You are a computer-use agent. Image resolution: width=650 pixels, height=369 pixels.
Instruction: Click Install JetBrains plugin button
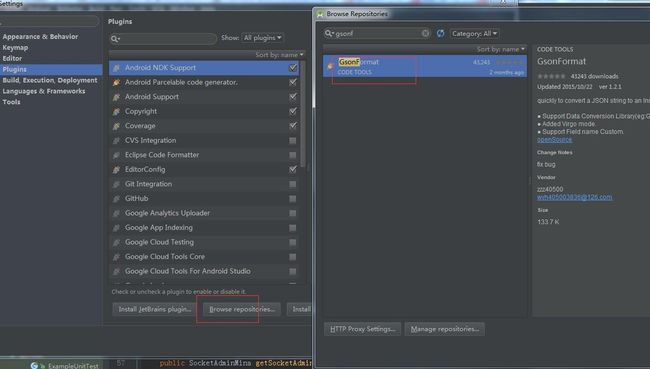tap(155, 309)
